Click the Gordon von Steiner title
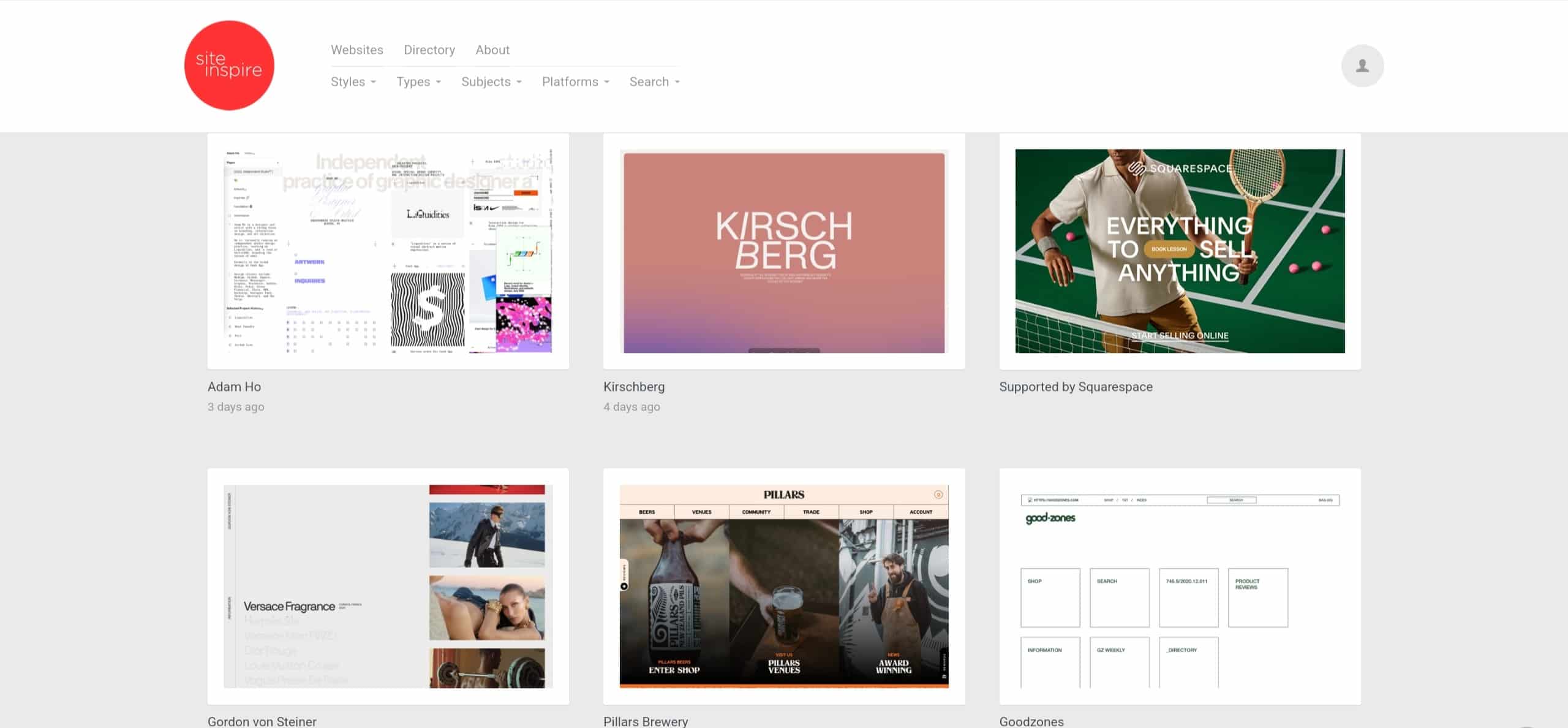The image size is (1568, 728). point(262,721)
